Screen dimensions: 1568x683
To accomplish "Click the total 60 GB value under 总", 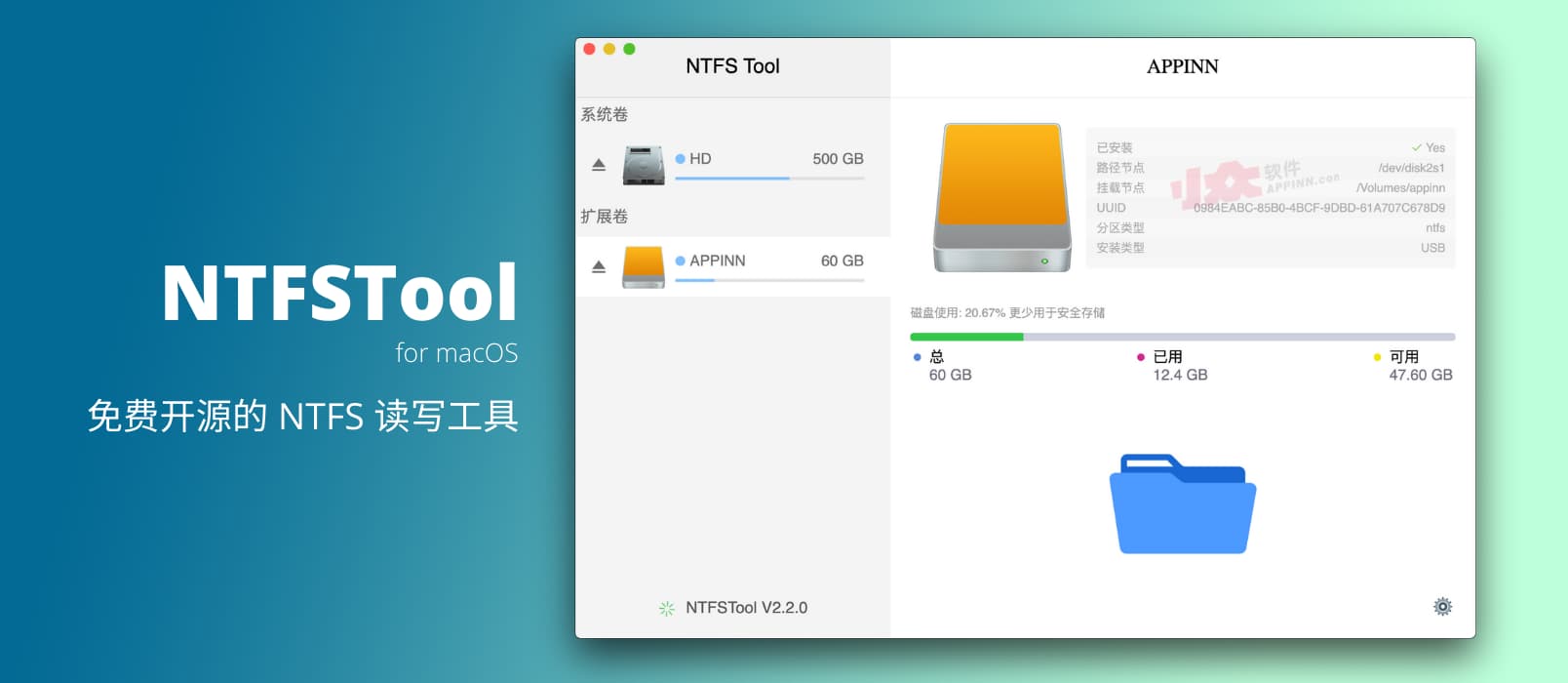I will (x=951, y=375).
